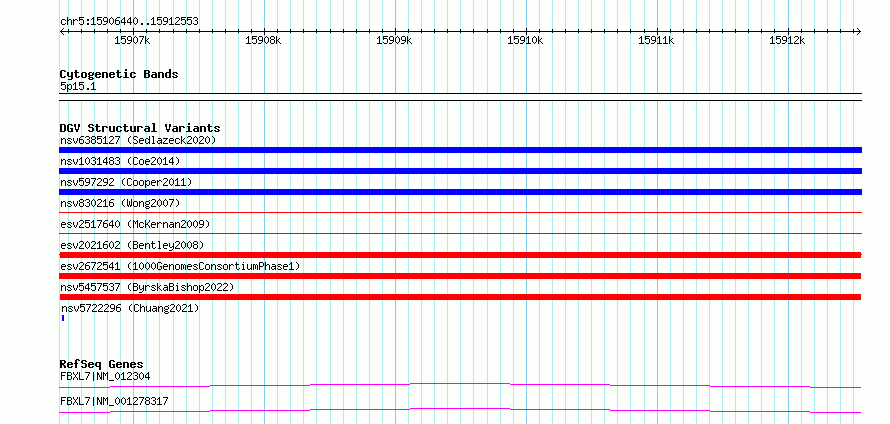Image resolution: width=890 pixels, height=424 pixels.
Task: Click the 15912k ruler tick label
Action: click(787, 40)
